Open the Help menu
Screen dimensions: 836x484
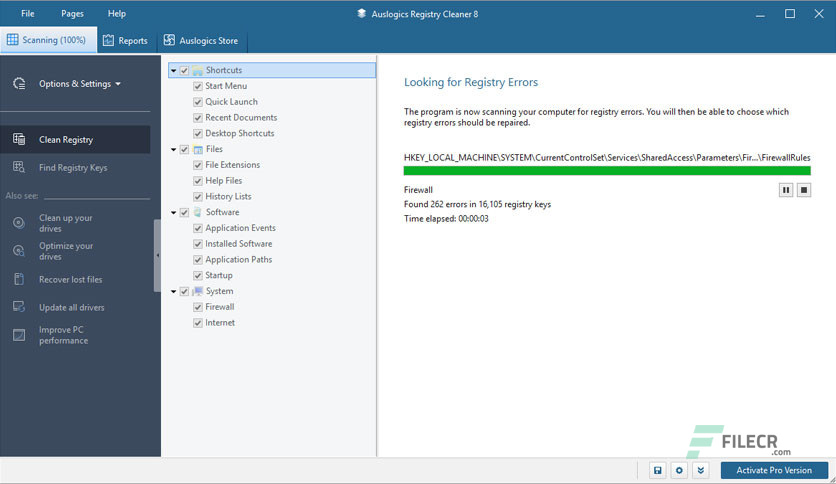(117, 13)
